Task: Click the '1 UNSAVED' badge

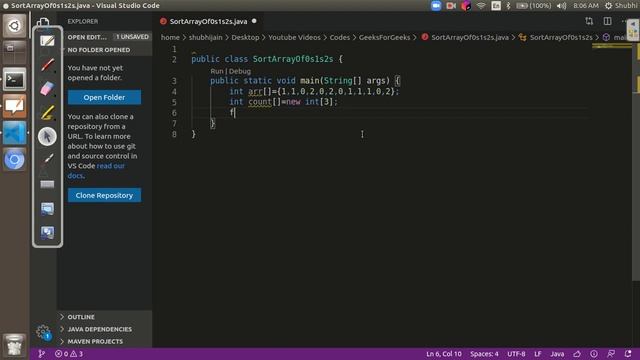Action: [x=132, y=37]
